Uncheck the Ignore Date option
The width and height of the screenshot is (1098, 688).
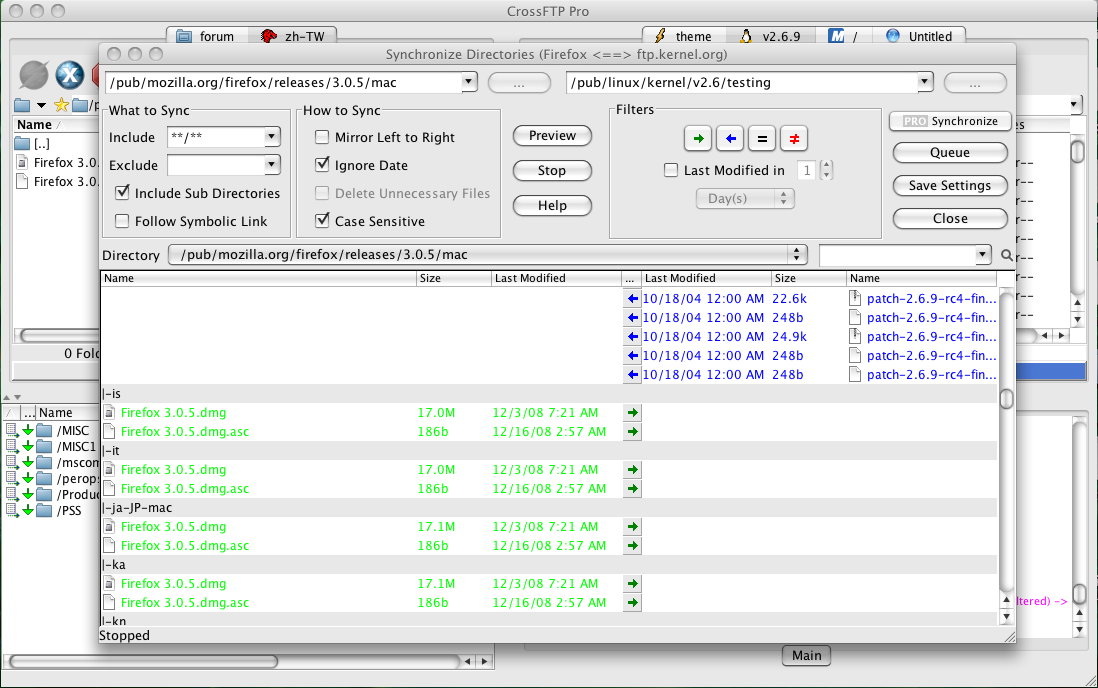click(x=322, y=165)
